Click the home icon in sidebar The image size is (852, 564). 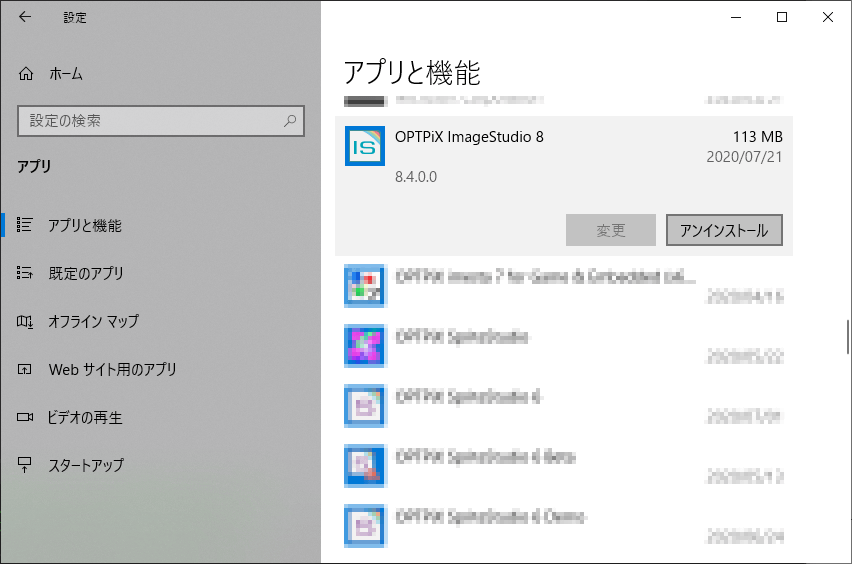click(x=26, y=74)
